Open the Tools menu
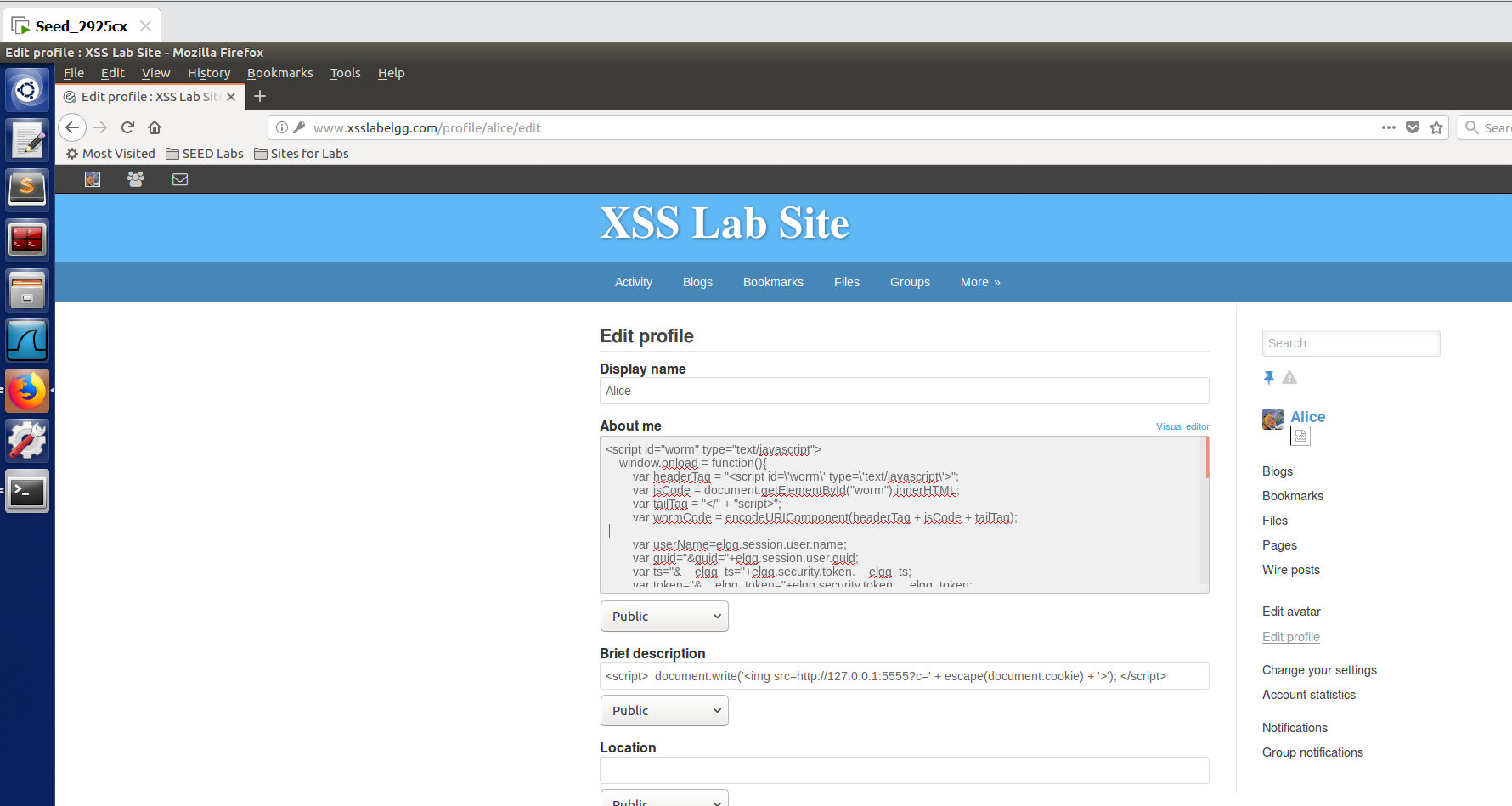Screen dimensions: 1512x806 pos(346,73)
